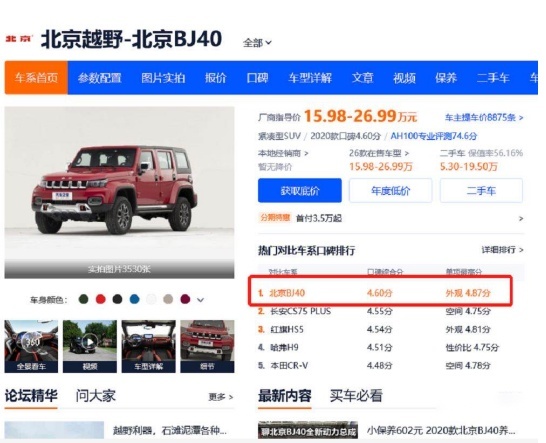546x443 pixels.
Task: Open the 二手车 navigation tab
Action: [x=493, y=78]
